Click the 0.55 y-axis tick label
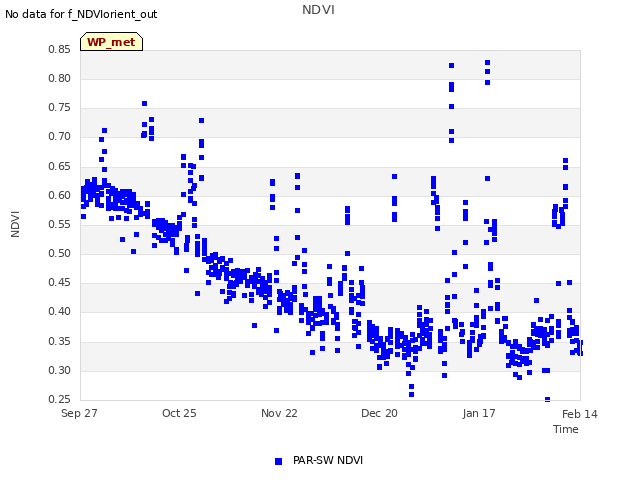Viewport: 640px width, 480px height. (59, 224)
